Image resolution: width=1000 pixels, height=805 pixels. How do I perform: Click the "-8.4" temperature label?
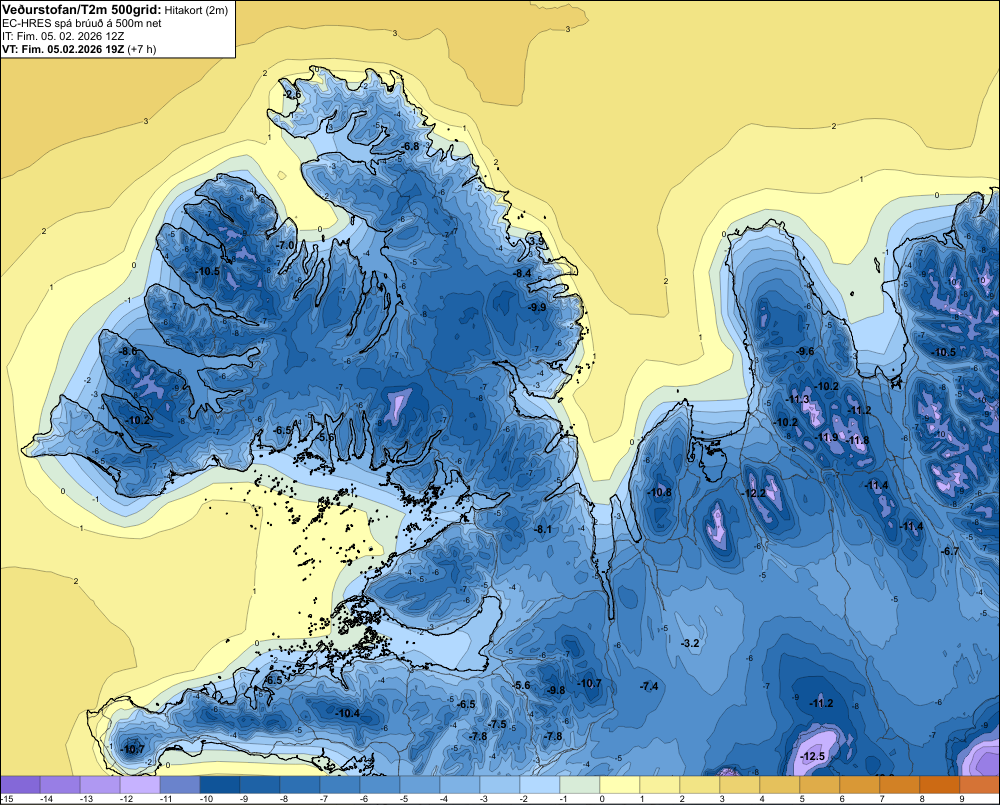click(522, 273)
